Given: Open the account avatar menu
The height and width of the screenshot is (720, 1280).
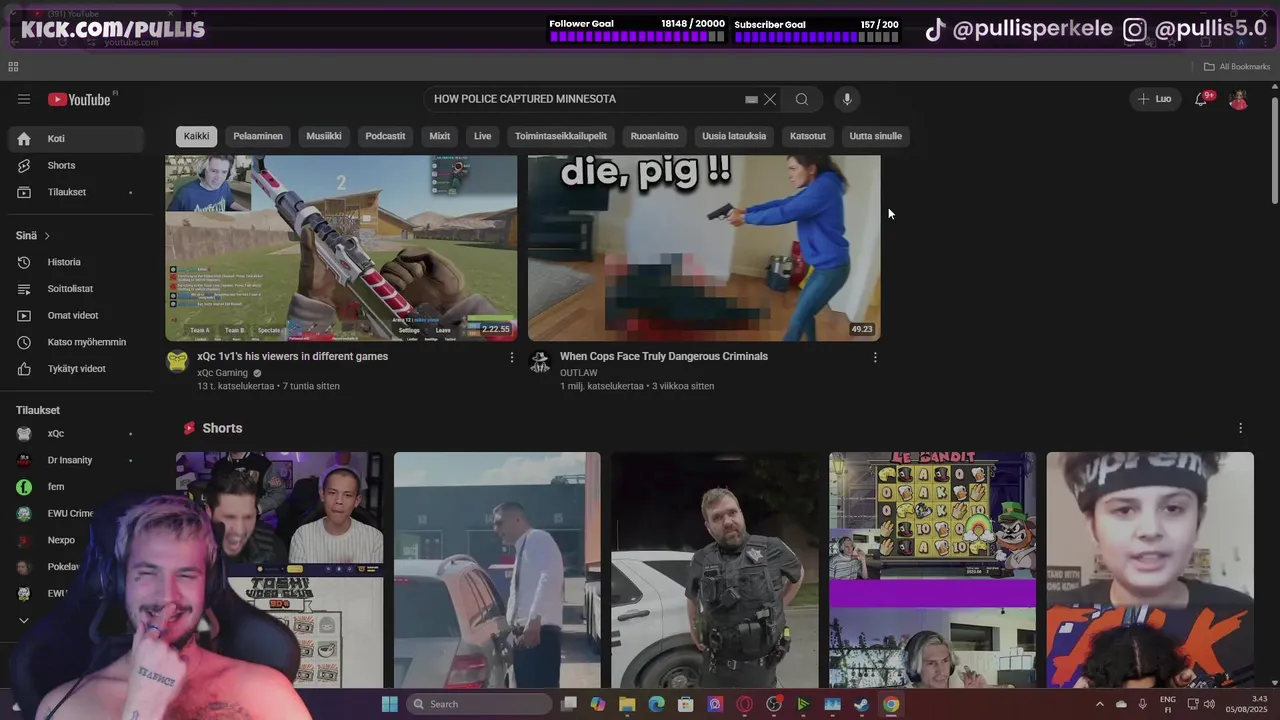Looking at the screenshot, I should click(x=1238, y=99).
